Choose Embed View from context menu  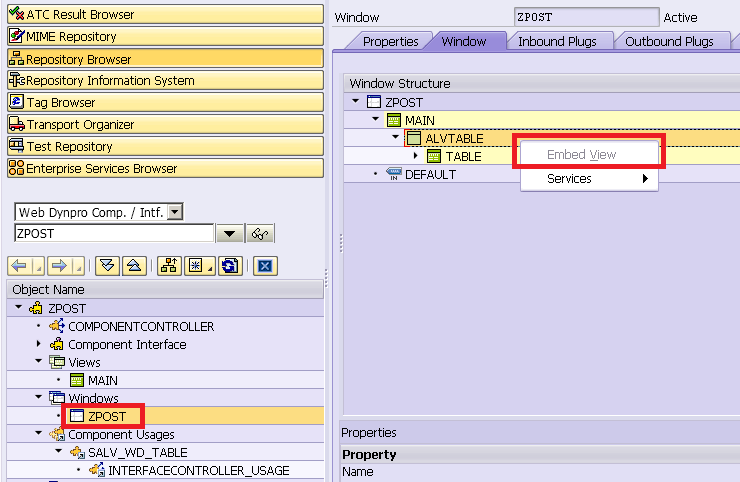[589, 154]
